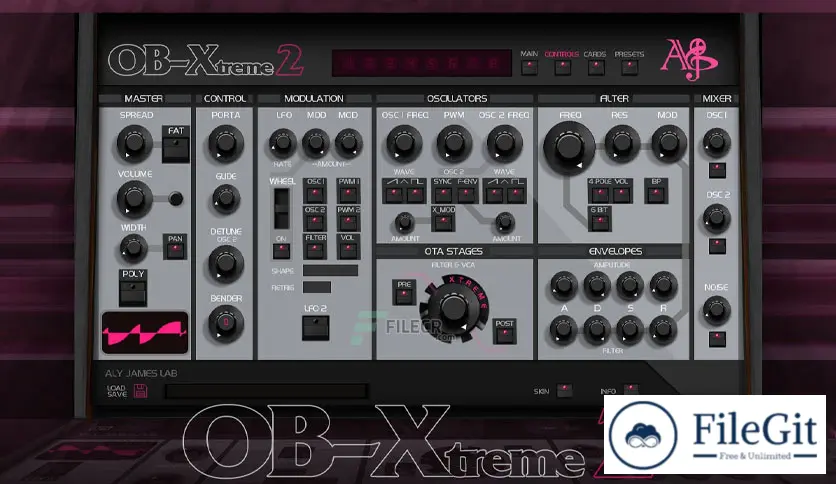Route LFO to FILTER button

(315, 251)
